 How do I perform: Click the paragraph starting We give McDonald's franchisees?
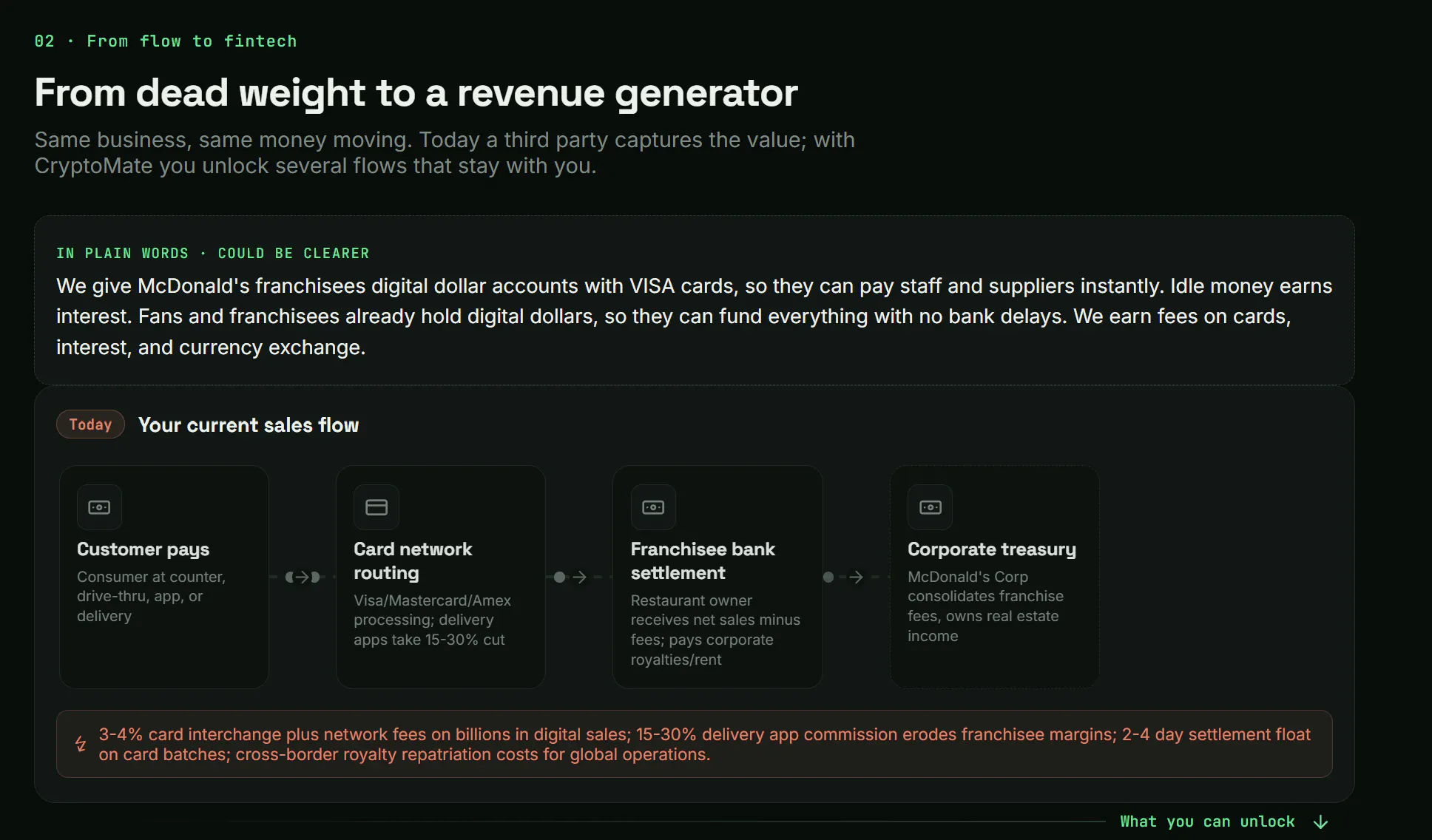tap(695, 316)
